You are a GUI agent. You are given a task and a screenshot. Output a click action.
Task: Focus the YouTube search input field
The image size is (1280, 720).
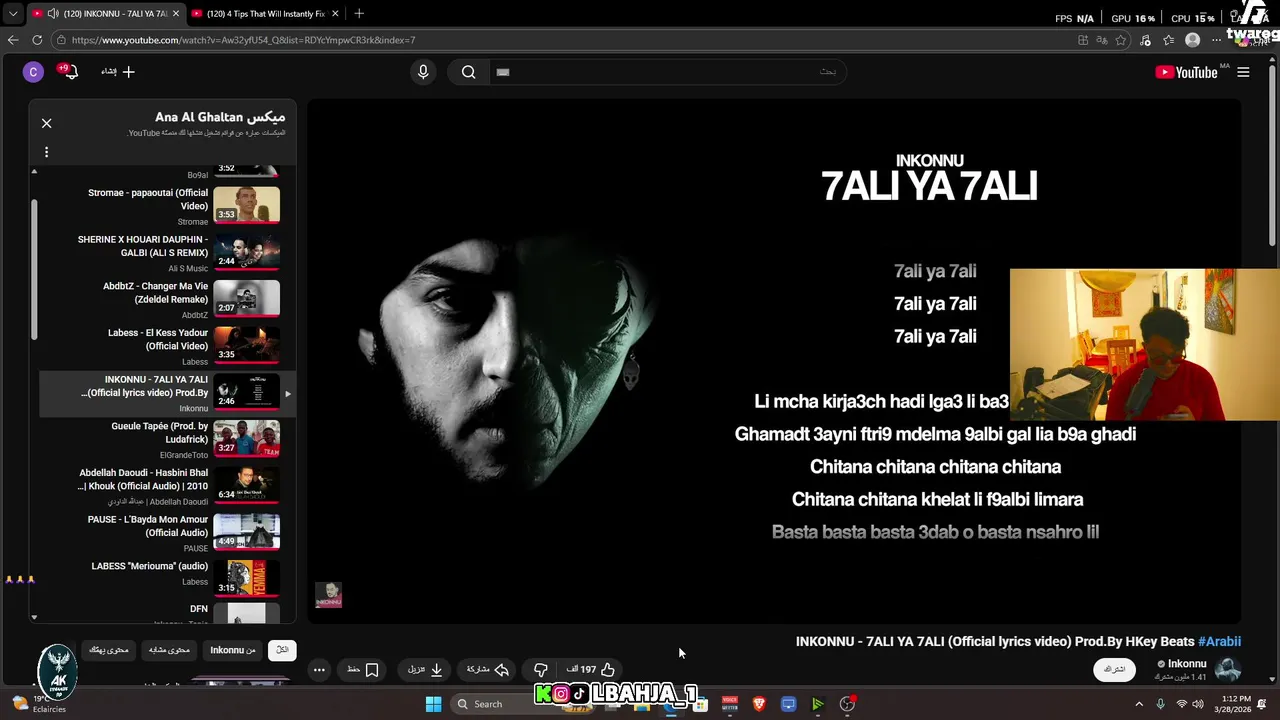(x=667, y=72)
